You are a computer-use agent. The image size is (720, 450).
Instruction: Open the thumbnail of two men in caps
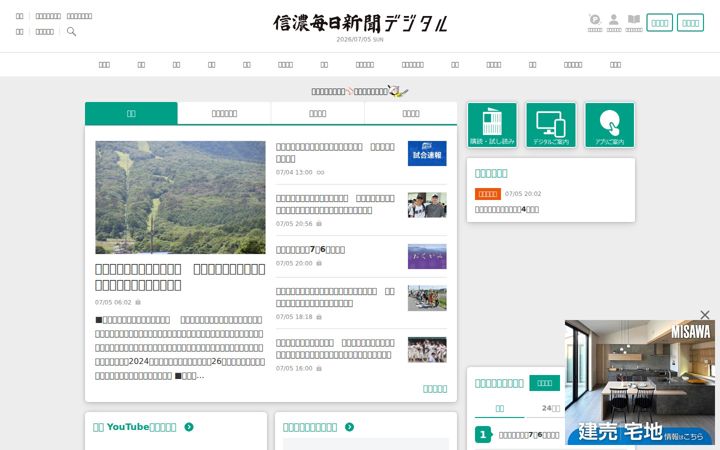point(427,205)
